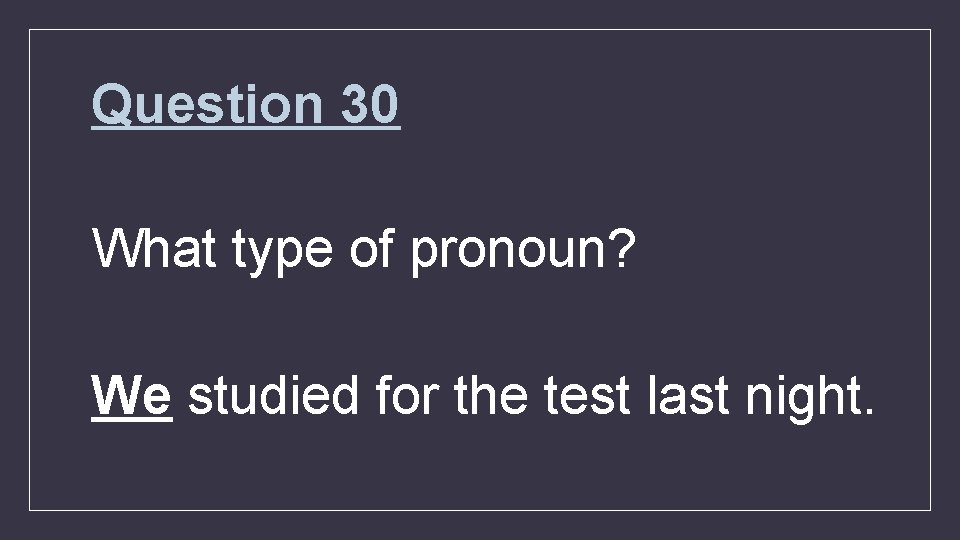This screenshot has width=960, height=540.
Task: Select the word "studied" in the sentence
Action: (273, 395)
